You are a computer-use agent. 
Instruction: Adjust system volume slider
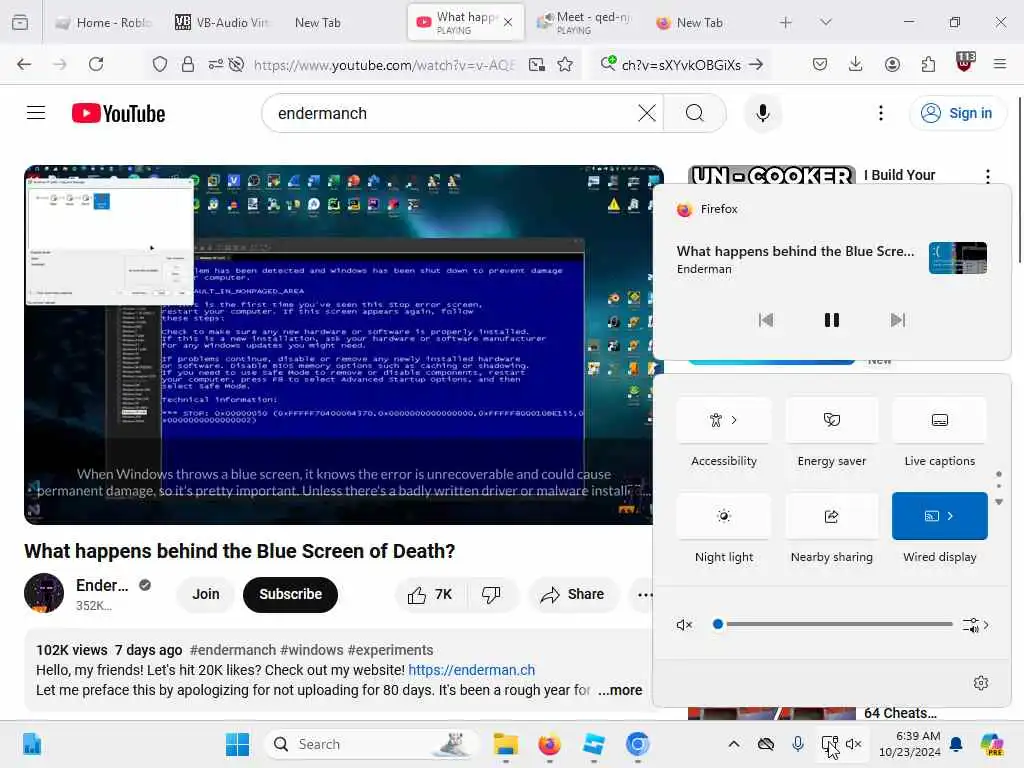point(835,624)
